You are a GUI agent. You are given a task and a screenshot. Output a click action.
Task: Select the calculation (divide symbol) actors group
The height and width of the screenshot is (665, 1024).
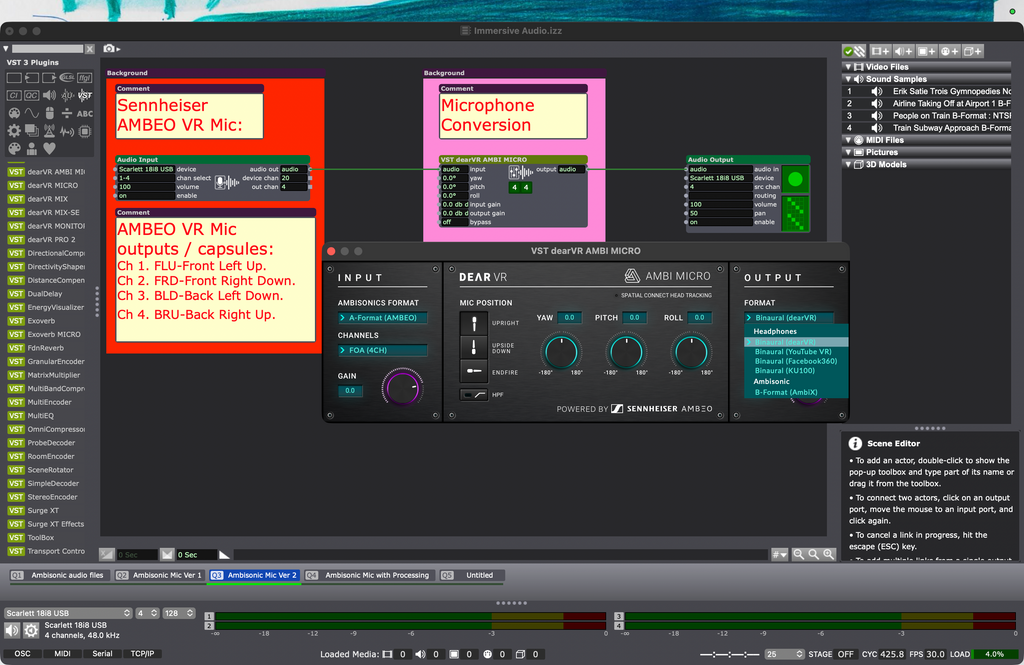(x=67, y=113)
